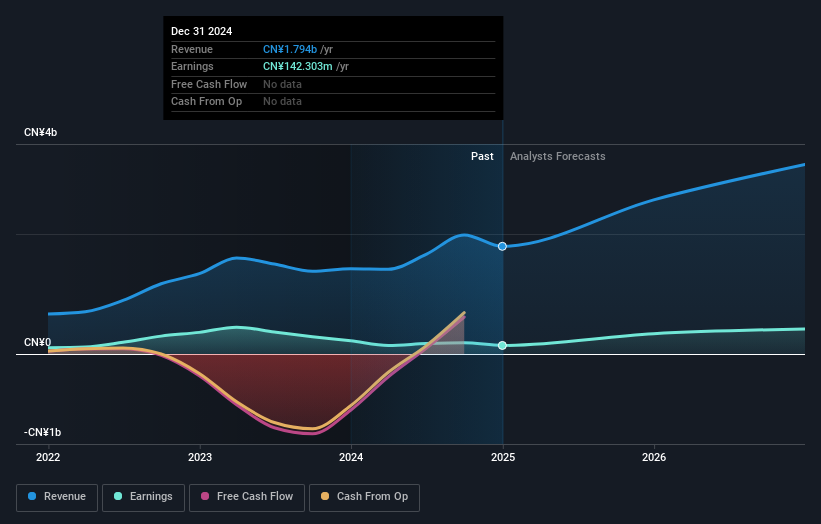Click the CN¥1.794b revenue value
Screen dimensions: 821x524
(x=290, y=49)
